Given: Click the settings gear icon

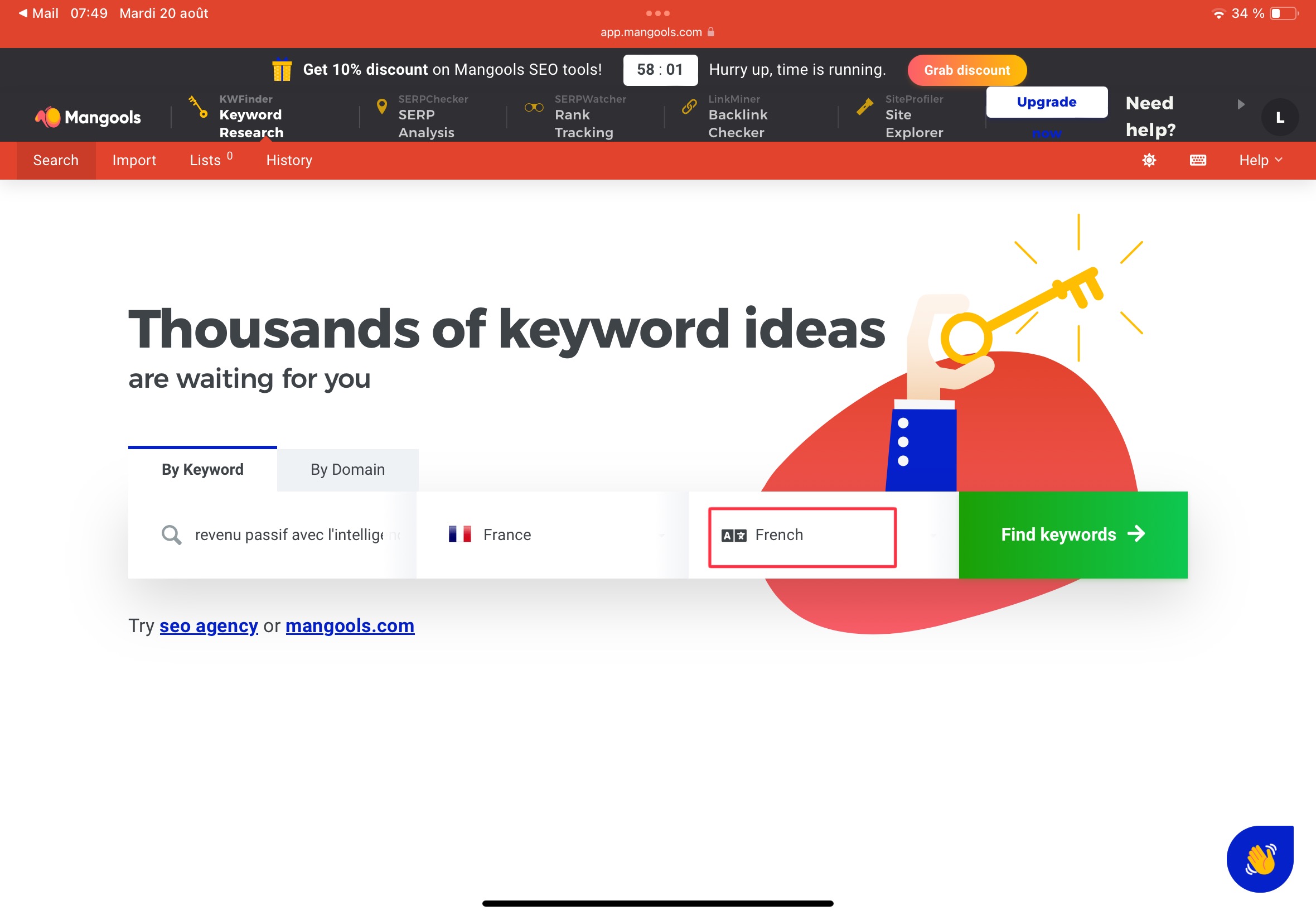Looking at the screenshot, I should point(1150,160).
